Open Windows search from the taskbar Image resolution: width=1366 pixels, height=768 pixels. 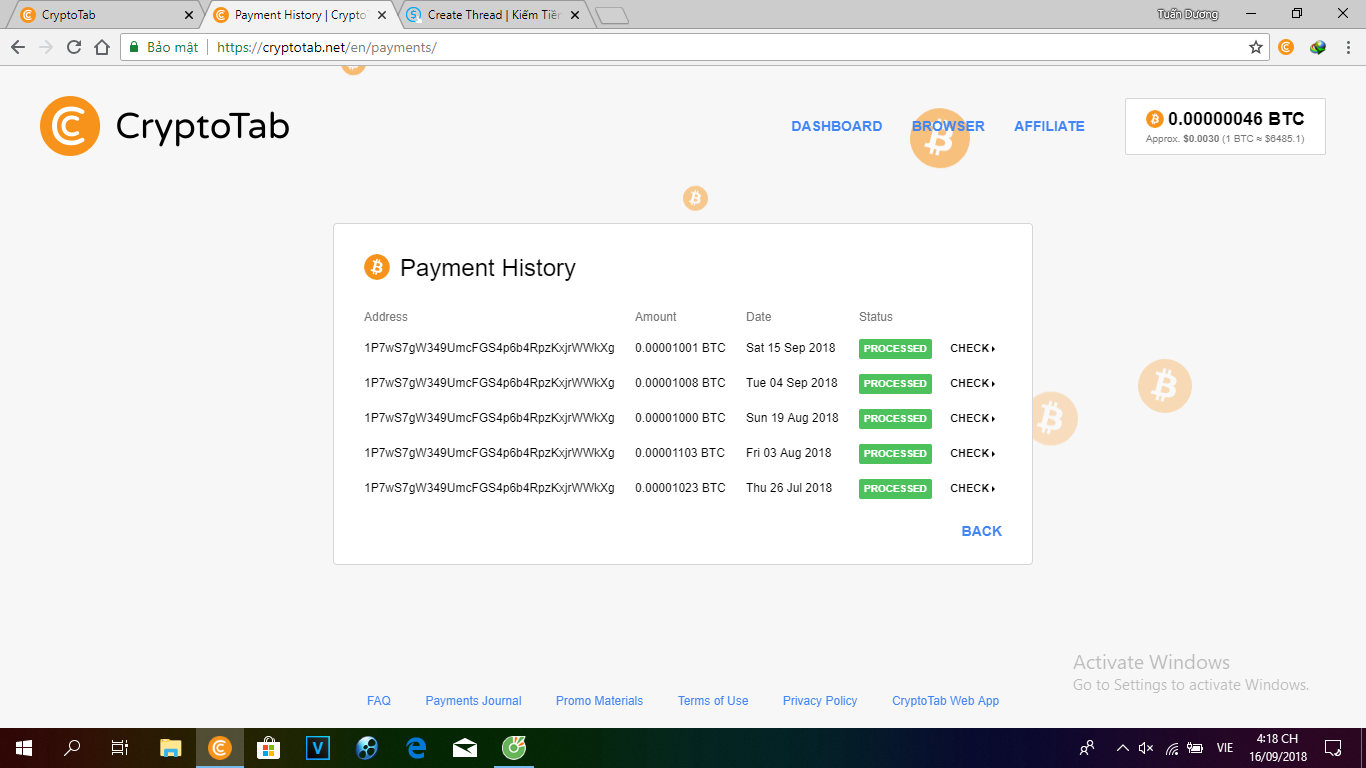(72, 748)
